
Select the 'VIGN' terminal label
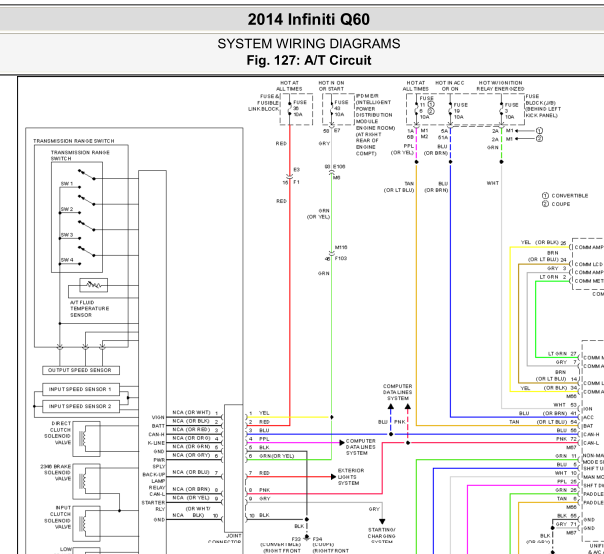pos(158,418)
